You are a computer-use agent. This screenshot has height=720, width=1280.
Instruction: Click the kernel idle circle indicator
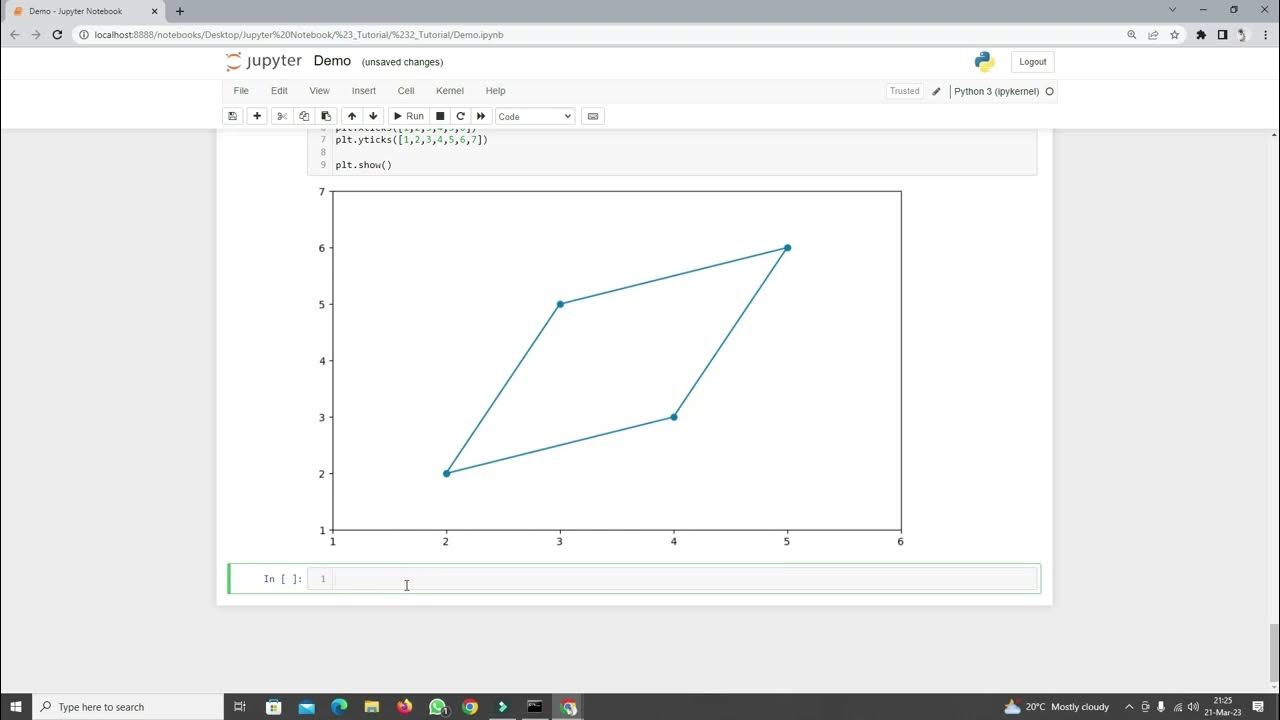(1049, 91)
